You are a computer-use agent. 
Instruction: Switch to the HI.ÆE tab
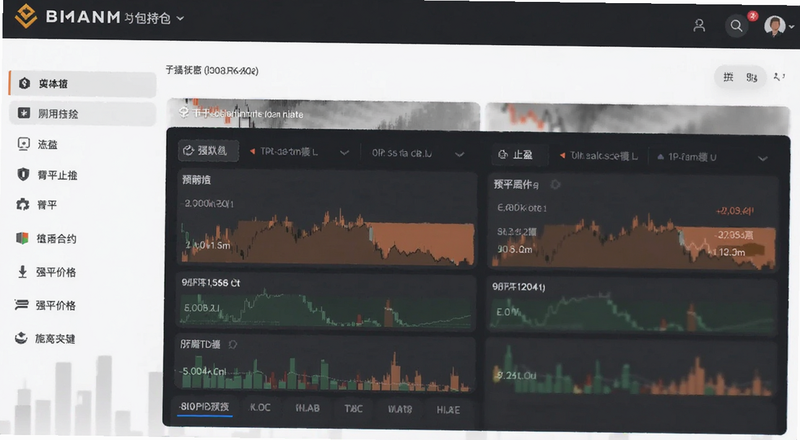tap(448, 410)
